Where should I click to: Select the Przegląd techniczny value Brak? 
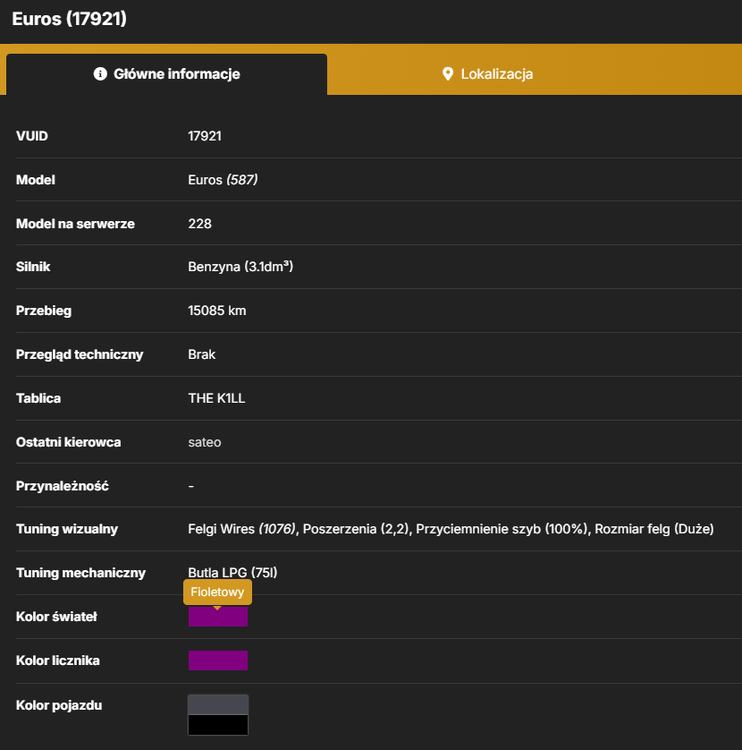pos(201,354)
